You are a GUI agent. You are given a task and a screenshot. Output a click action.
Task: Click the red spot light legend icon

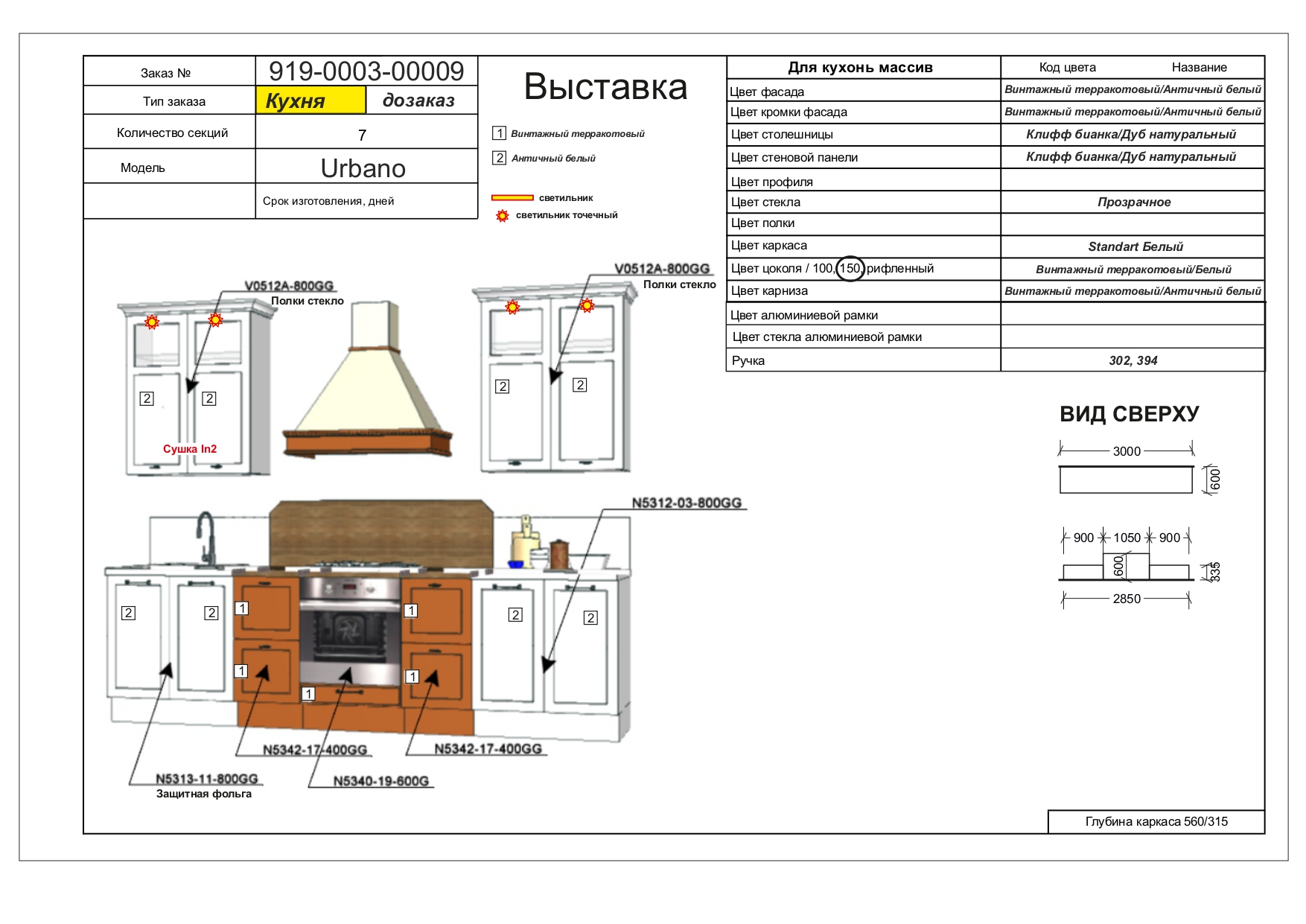[503, 216]
